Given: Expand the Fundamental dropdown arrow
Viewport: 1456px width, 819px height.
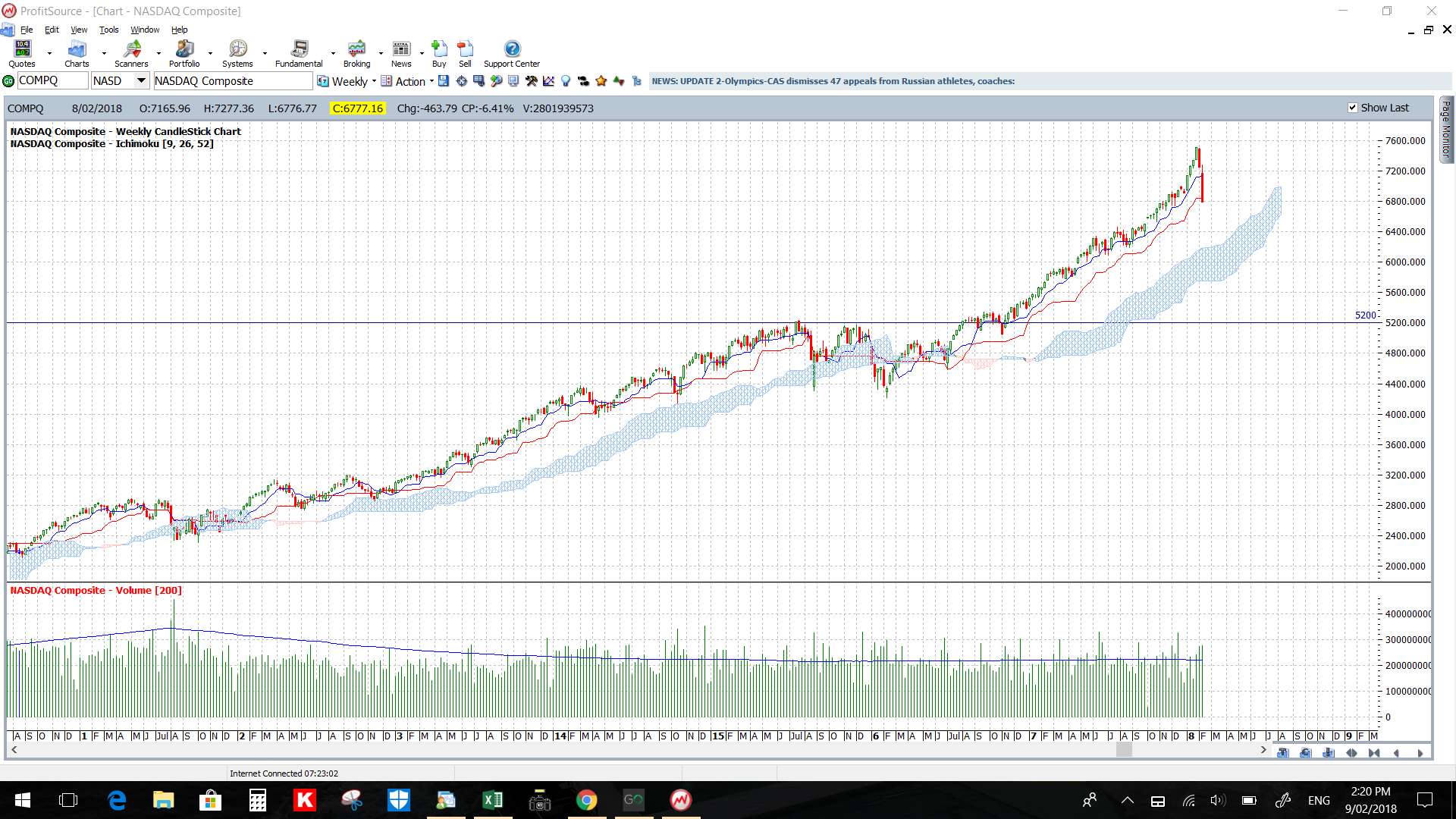Looking at the screenshot, I should (333, 54).
